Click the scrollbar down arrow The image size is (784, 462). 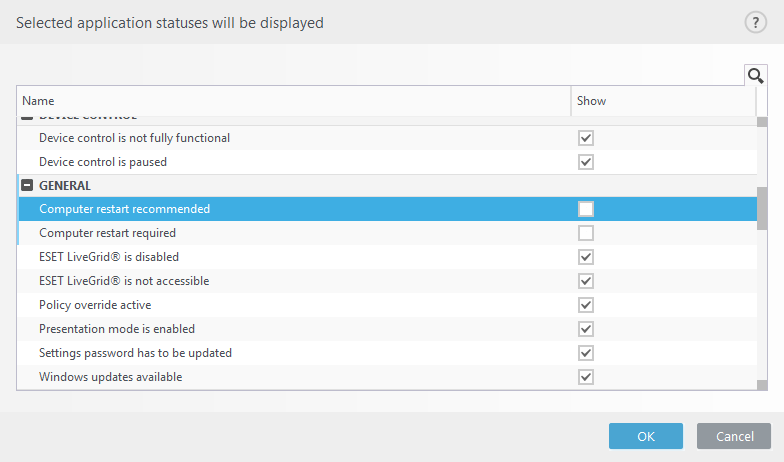pyautogui.click(x=762, y=385)
